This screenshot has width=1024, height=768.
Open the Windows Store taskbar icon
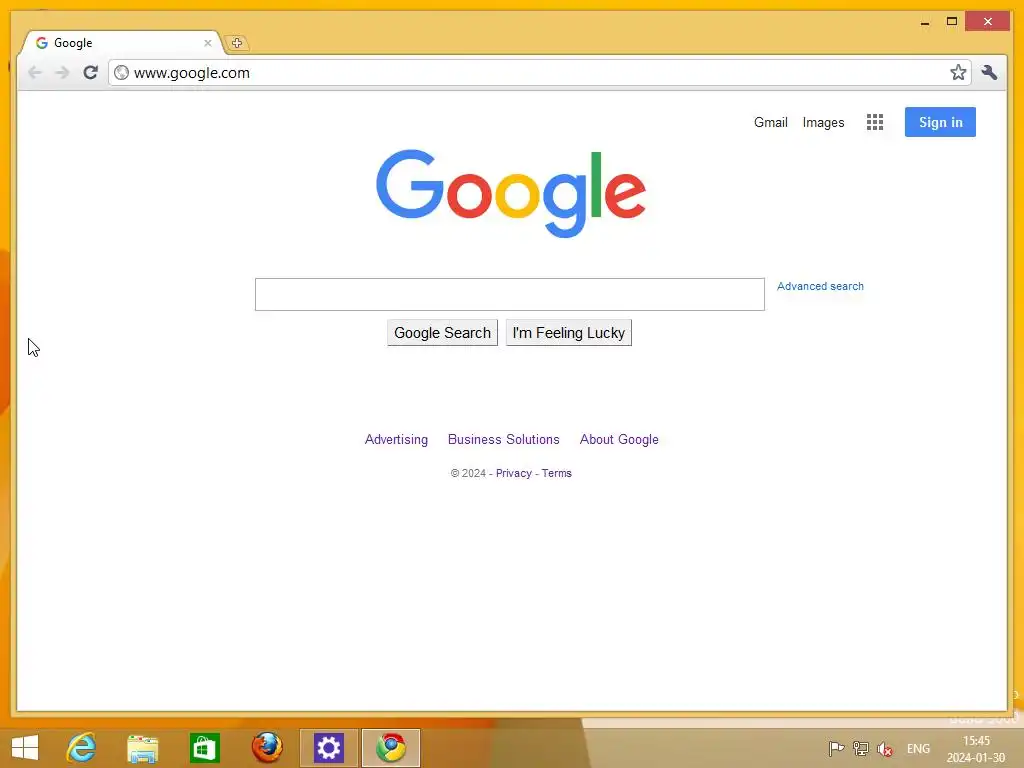click(x=204, y=748)
